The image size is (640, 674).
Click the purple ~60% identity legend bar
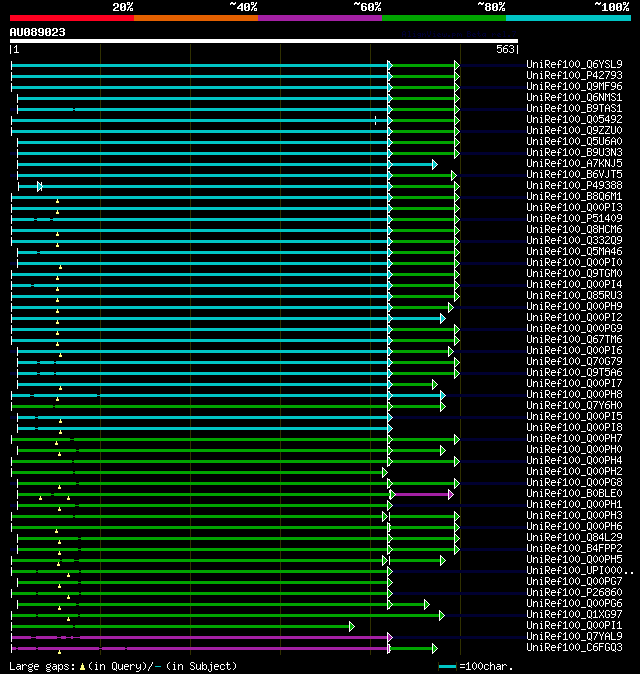click(x=320, y=18)
